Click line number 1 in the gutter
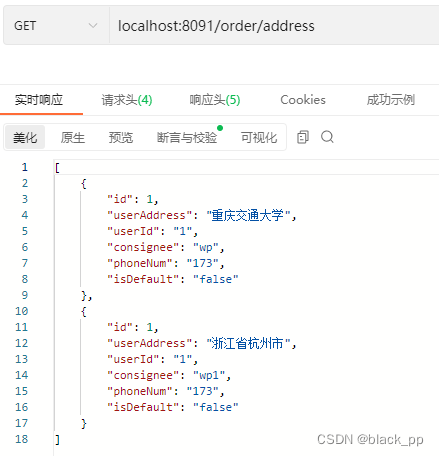The height and width of the screenshot is (456, 439). coord(25,167)
